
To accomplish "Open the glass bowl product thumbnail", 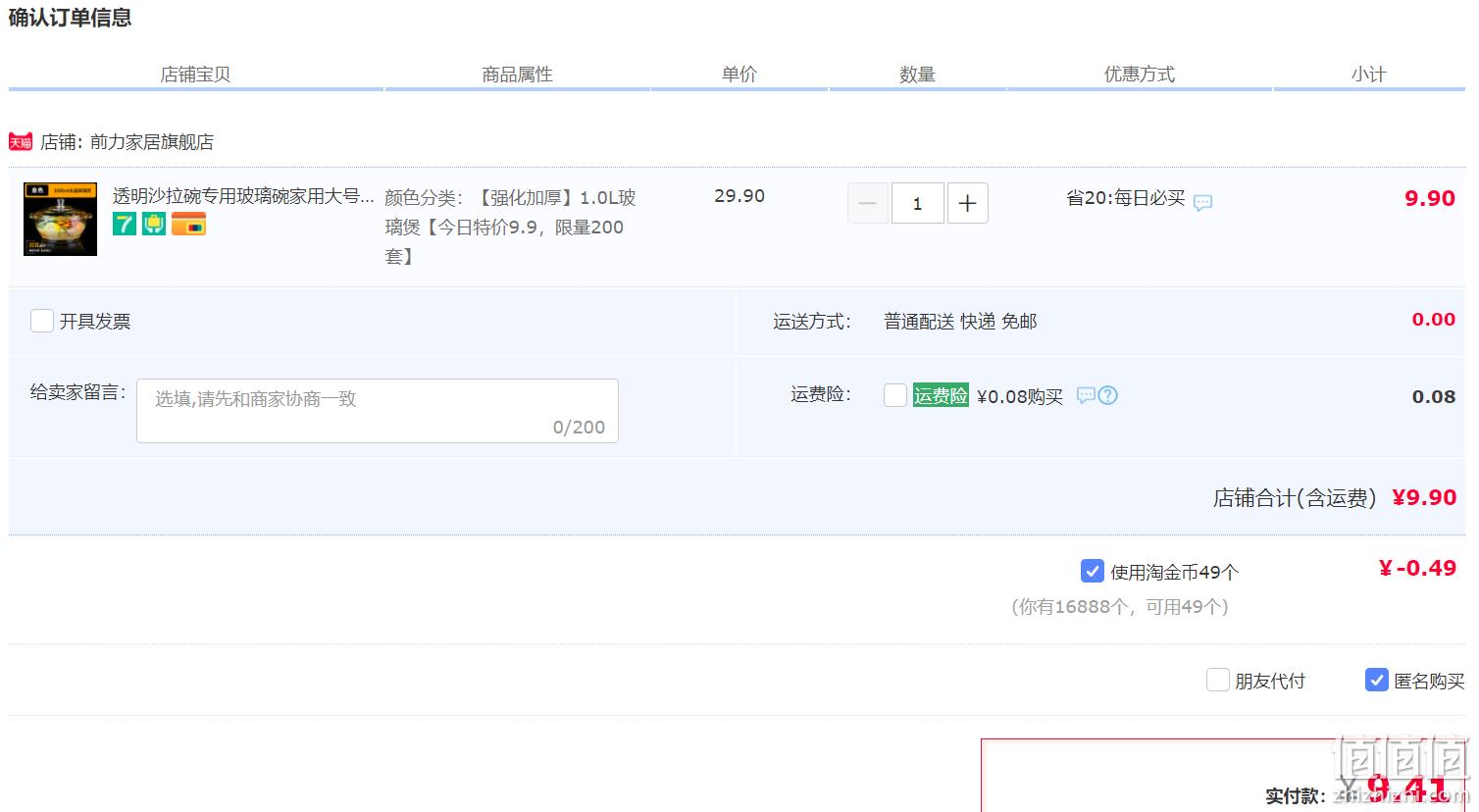I will [60, 219].
